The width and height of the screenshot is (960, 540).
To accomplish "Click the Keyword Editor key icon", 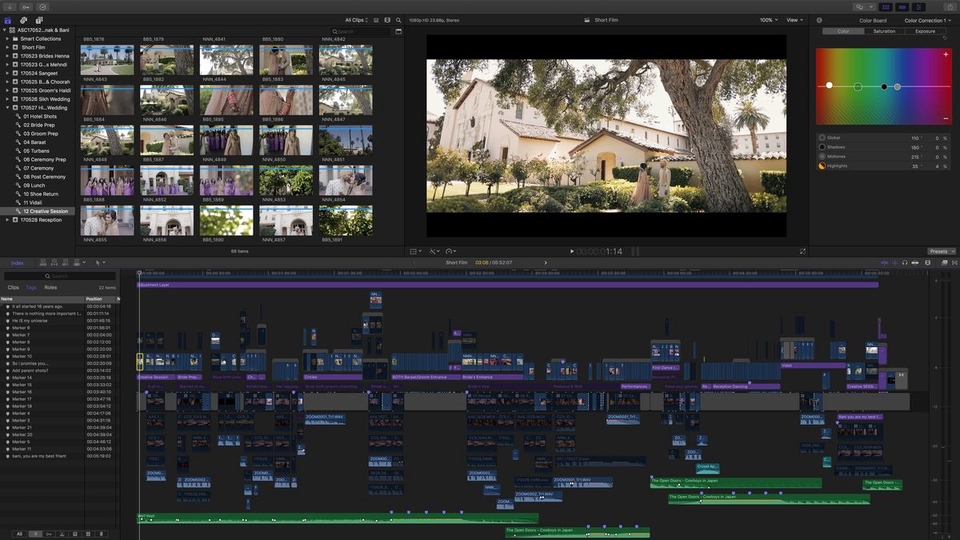I will point(26,7).
